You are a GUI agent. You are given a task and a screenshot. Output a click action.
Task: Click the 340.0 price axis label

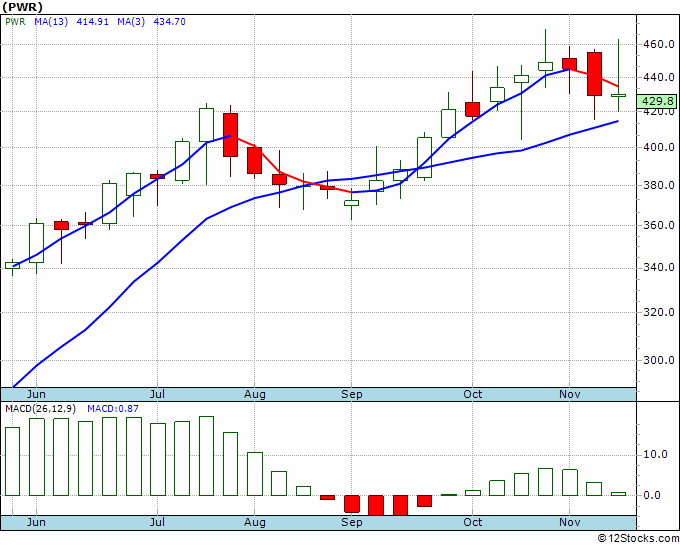coord(658,268)
